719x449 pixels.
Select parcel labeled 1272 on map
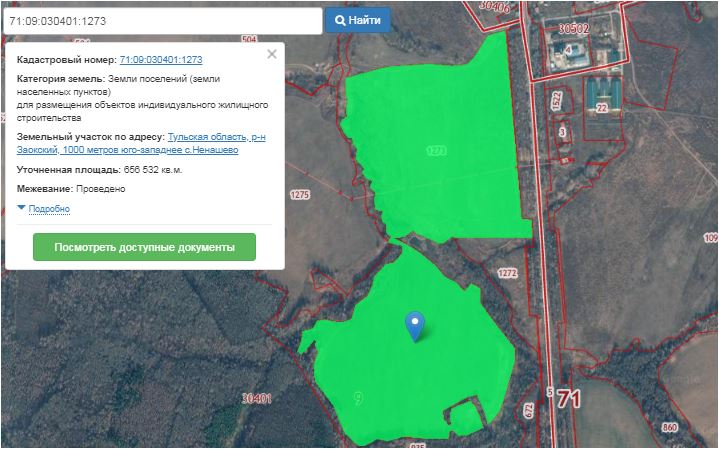point(507,272)
